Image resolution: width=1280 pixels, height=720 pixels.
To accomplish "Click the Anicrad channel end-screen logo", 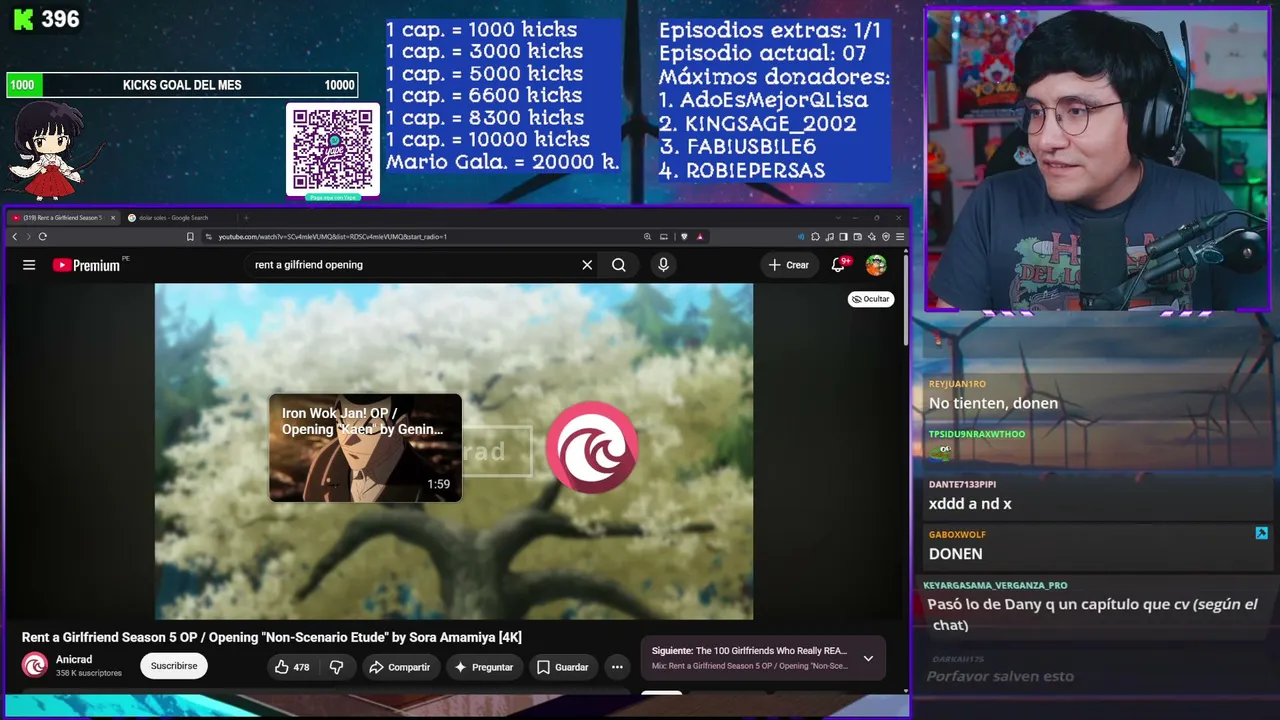I will pyautogui.click(x=592, y=447).
